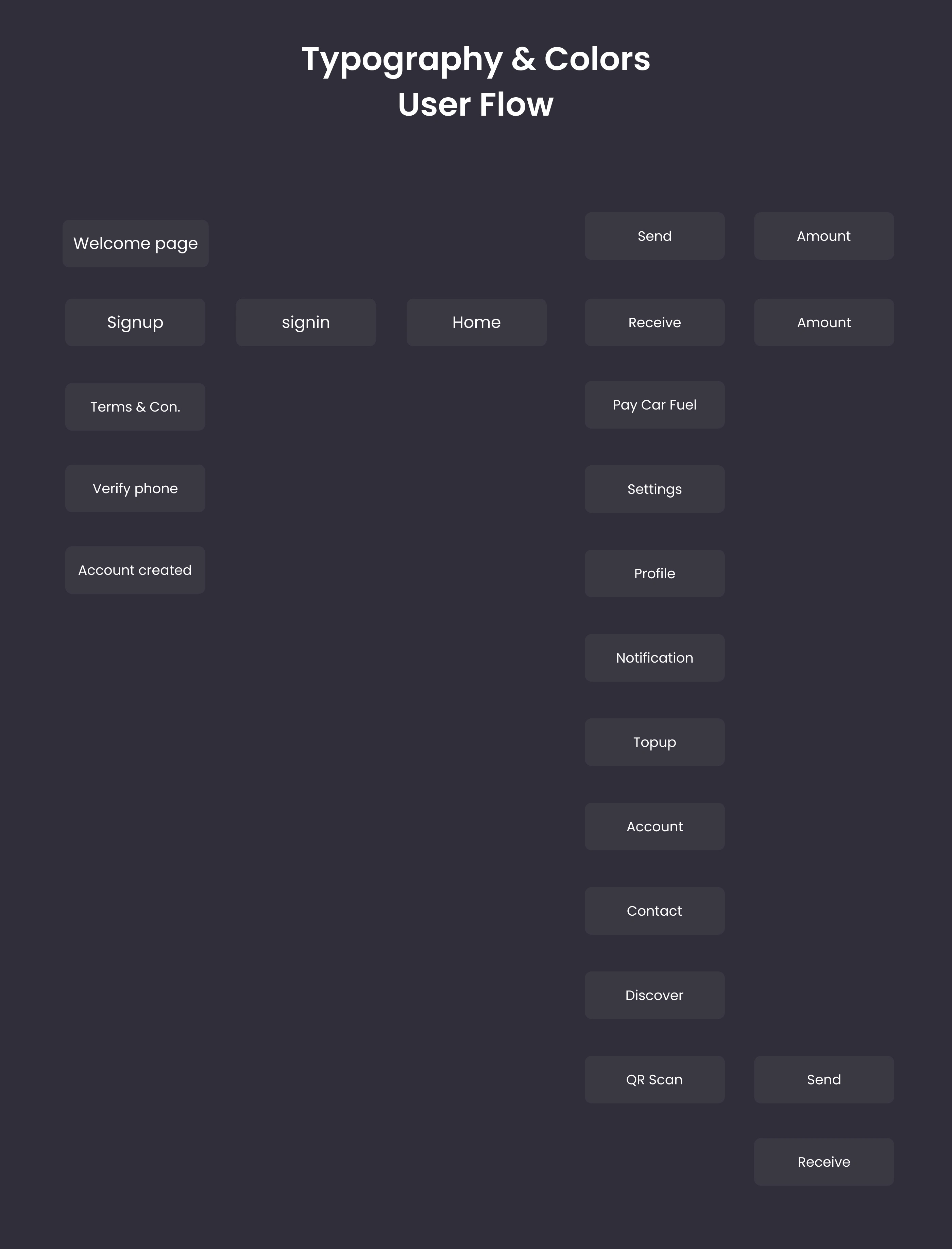
Task: Click the Notification box
Action: [x=654, y=658]
